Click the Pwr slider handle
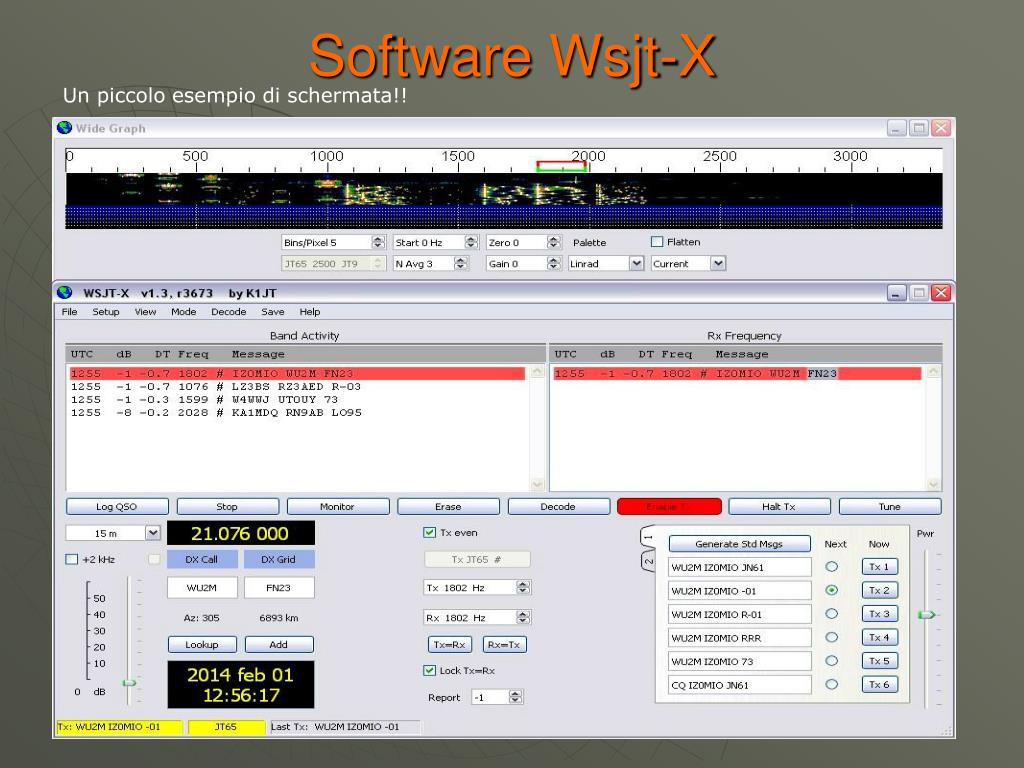 point(926,615)
